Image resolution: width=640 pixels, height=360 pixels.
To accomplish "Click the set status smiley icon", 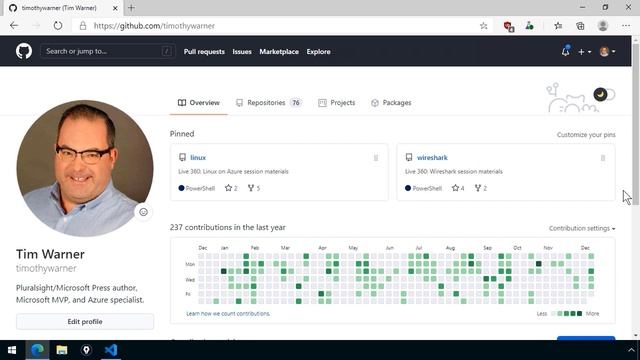I will [x=143, y=212].
